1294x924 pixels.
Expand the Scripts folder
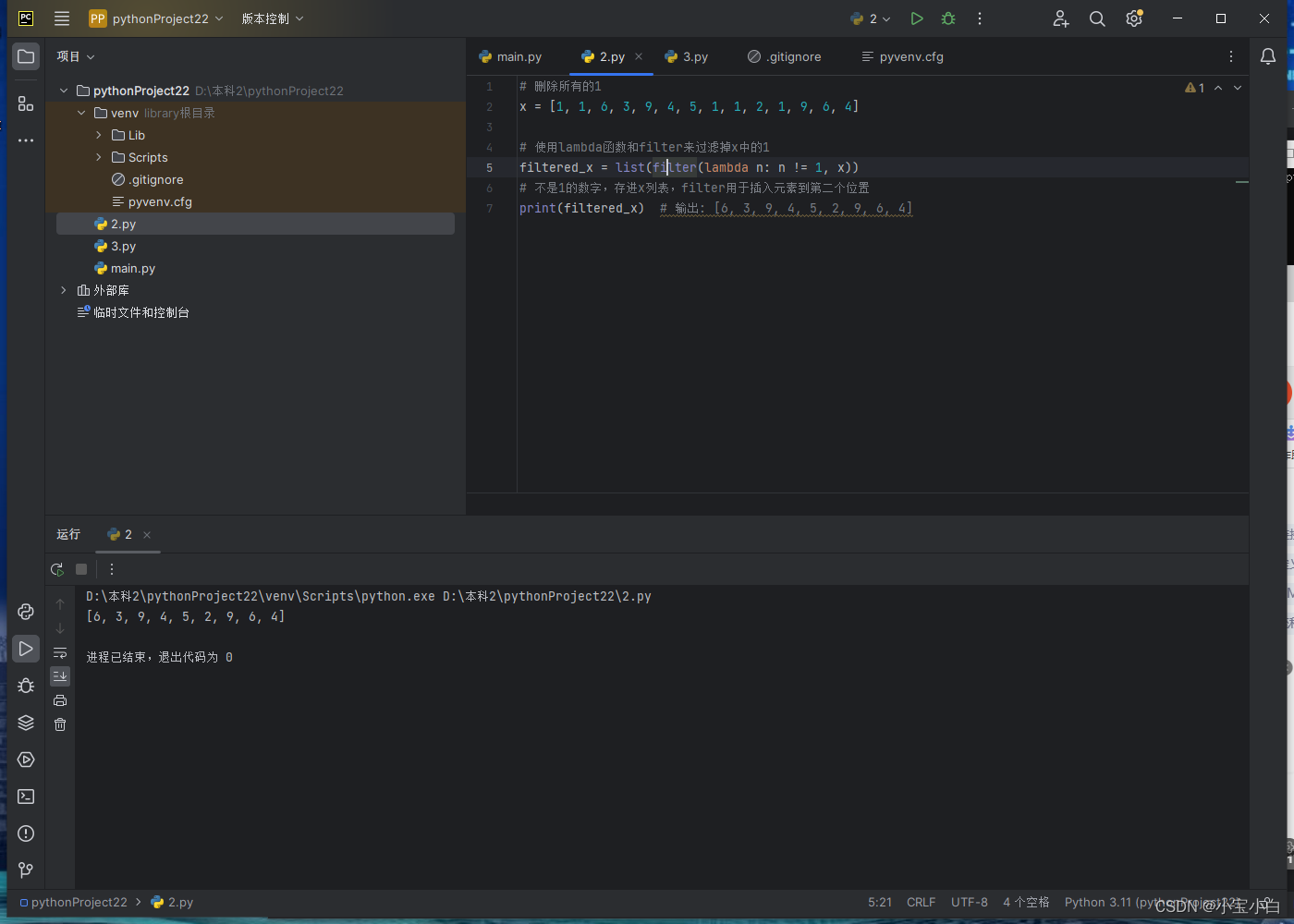pyautogui.click(x=99, y=157)
